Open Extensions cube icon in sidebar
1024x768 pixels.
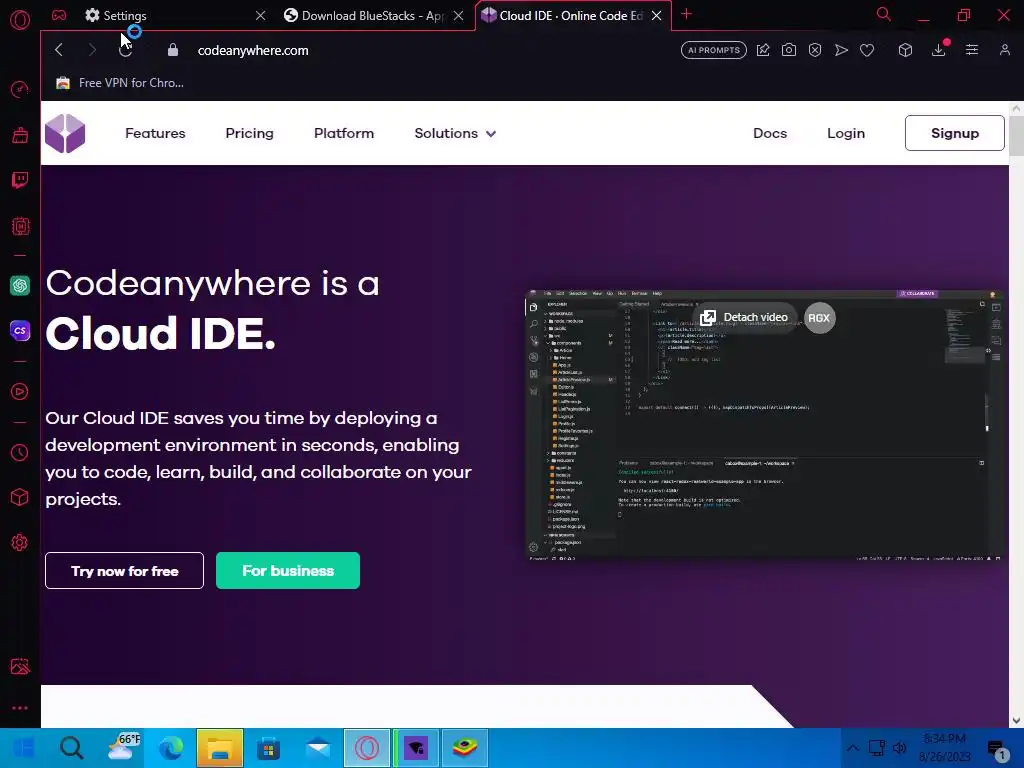20,497
